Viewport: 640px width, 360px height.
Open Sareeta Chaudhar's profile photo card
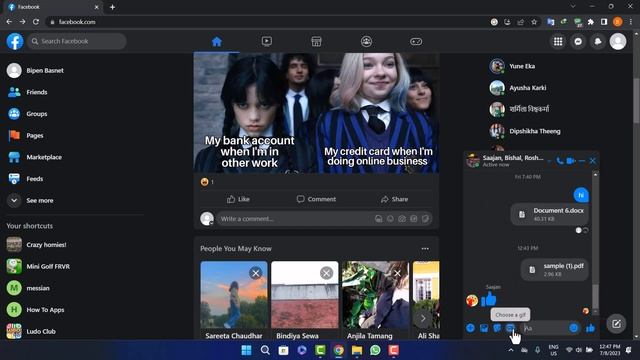pyautogui.click(x=234, y=295)
